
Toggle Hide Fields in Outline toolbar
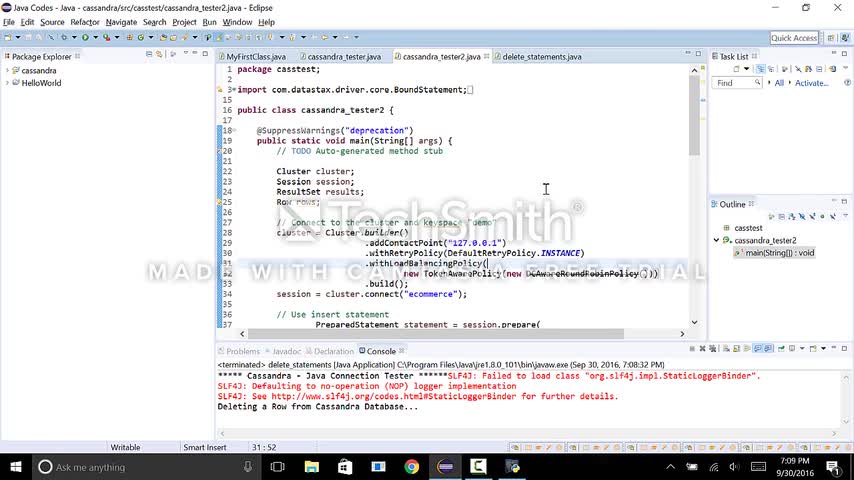[802, 216]
